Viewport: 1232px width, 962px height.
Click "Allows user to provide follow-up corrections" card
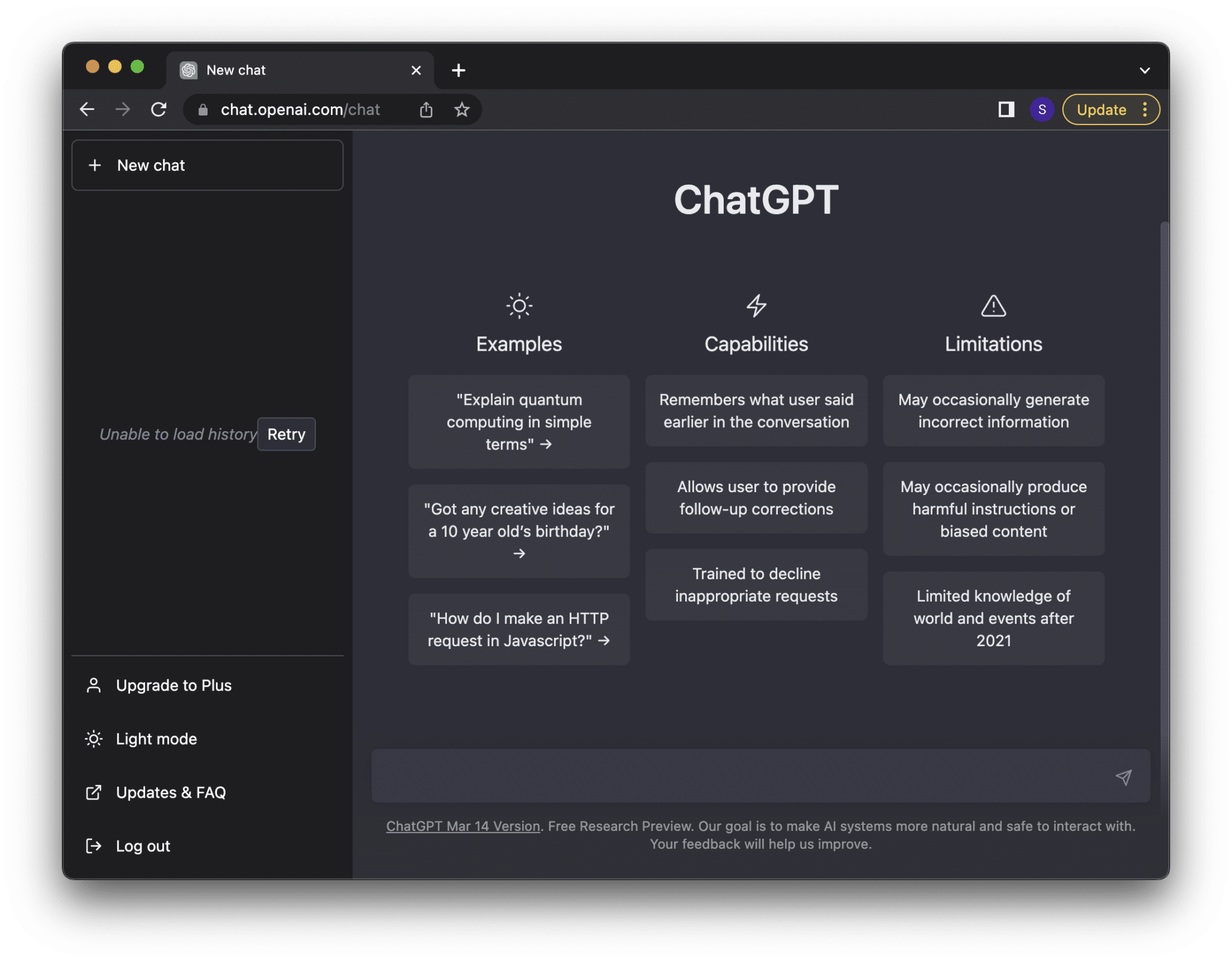tap(756, 498)
